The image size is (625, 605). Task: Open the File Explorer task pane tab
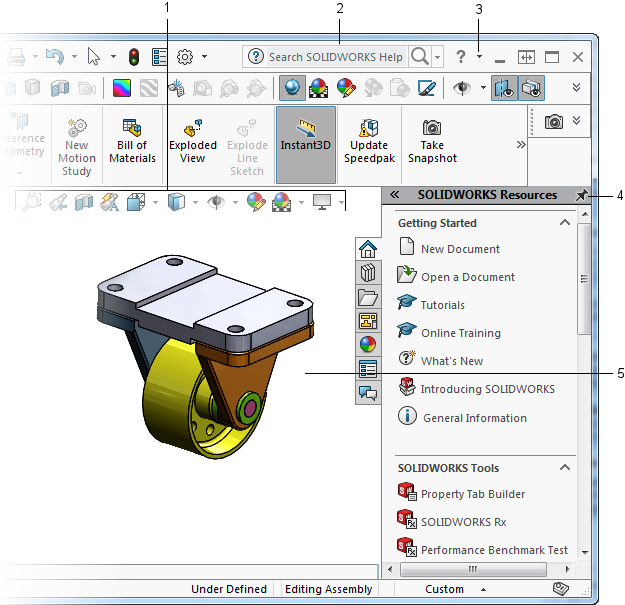pyautogui.click(x=368, y=296)
